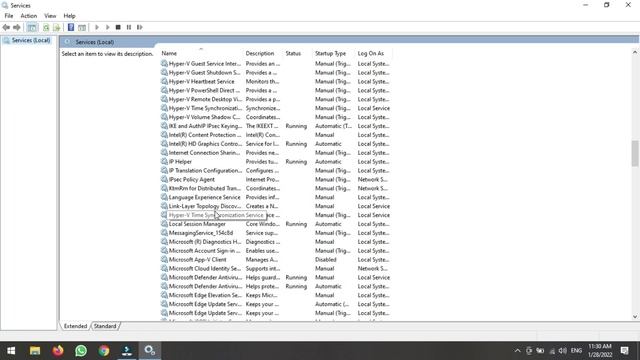Click the Disabled startup type cell

pyautogui.click(x=326, y=260)
